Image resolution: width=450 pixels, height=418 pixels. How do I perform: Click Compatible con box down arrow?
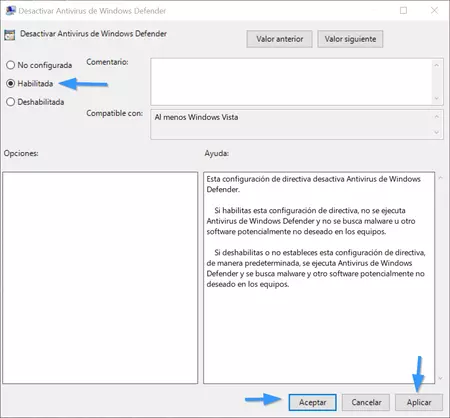437,133
